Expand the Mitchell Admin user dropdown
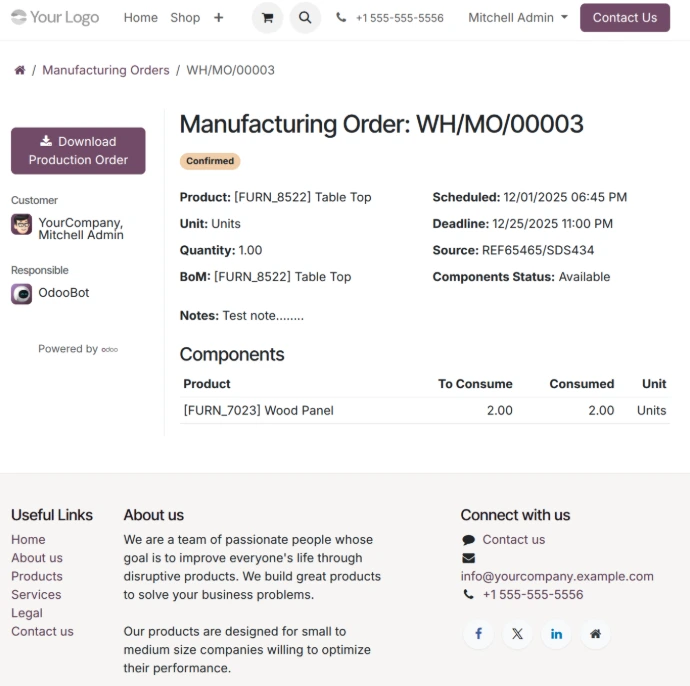 [x=518, y=18]
